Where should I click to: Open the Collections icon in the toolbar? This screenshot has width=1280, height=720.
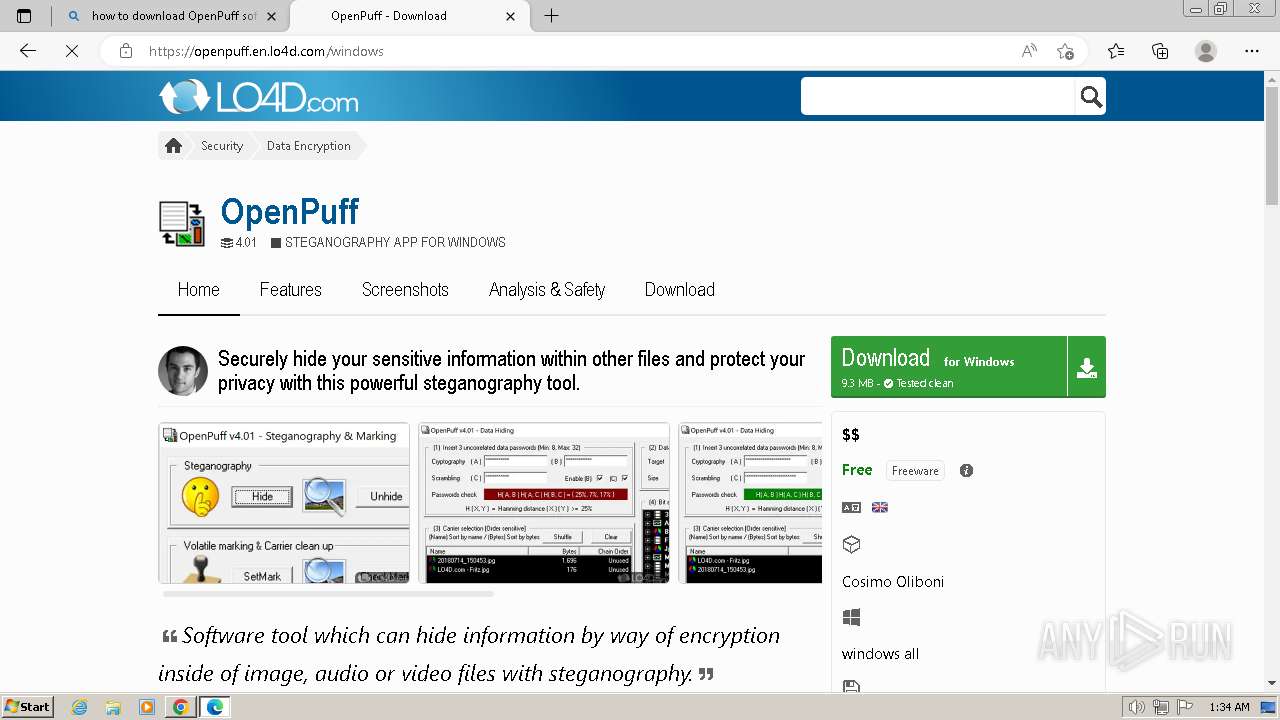click(1160, 51)
